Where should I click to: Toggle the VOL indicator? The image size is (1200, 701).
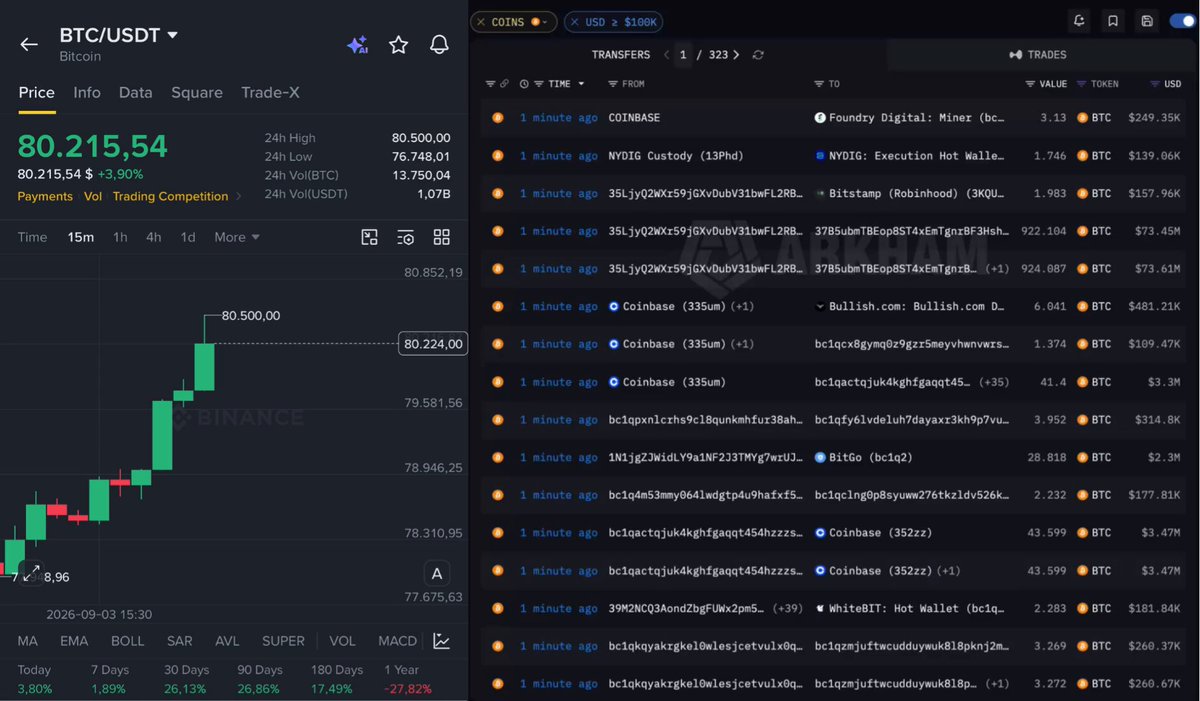(x=342, y=641)
